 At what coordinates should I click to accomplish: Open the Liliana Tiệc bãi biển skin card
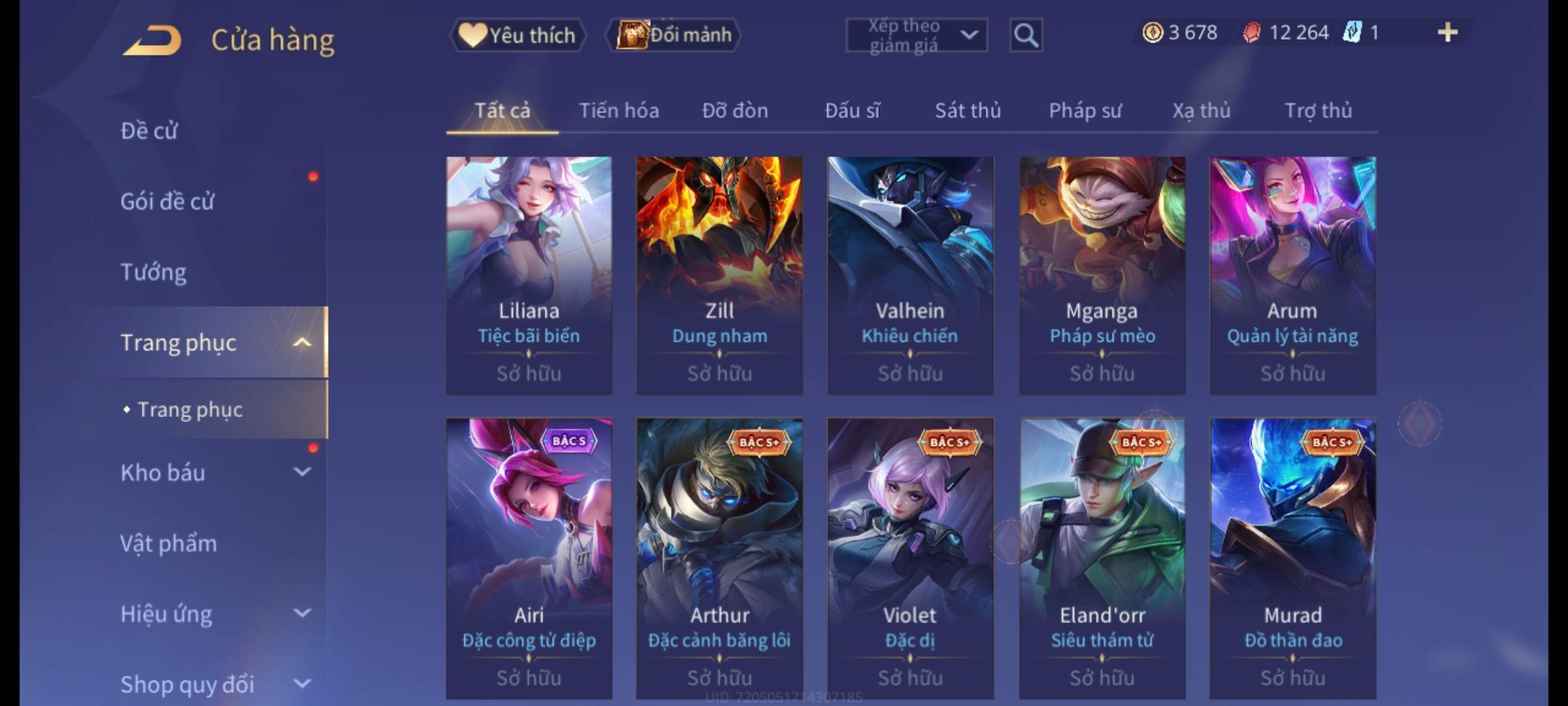tap(529, 275)
